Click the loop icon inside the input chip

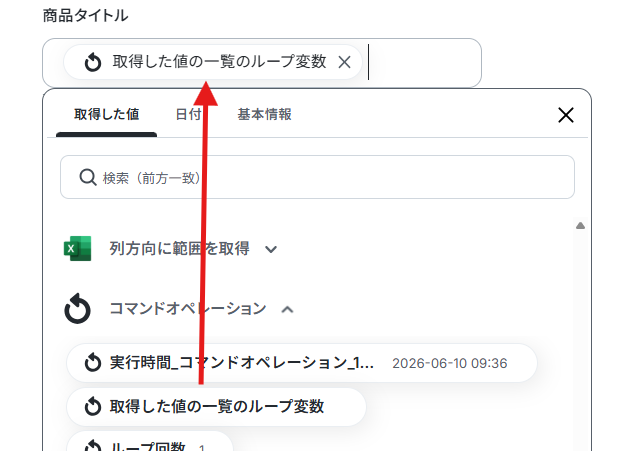[93, 62]
